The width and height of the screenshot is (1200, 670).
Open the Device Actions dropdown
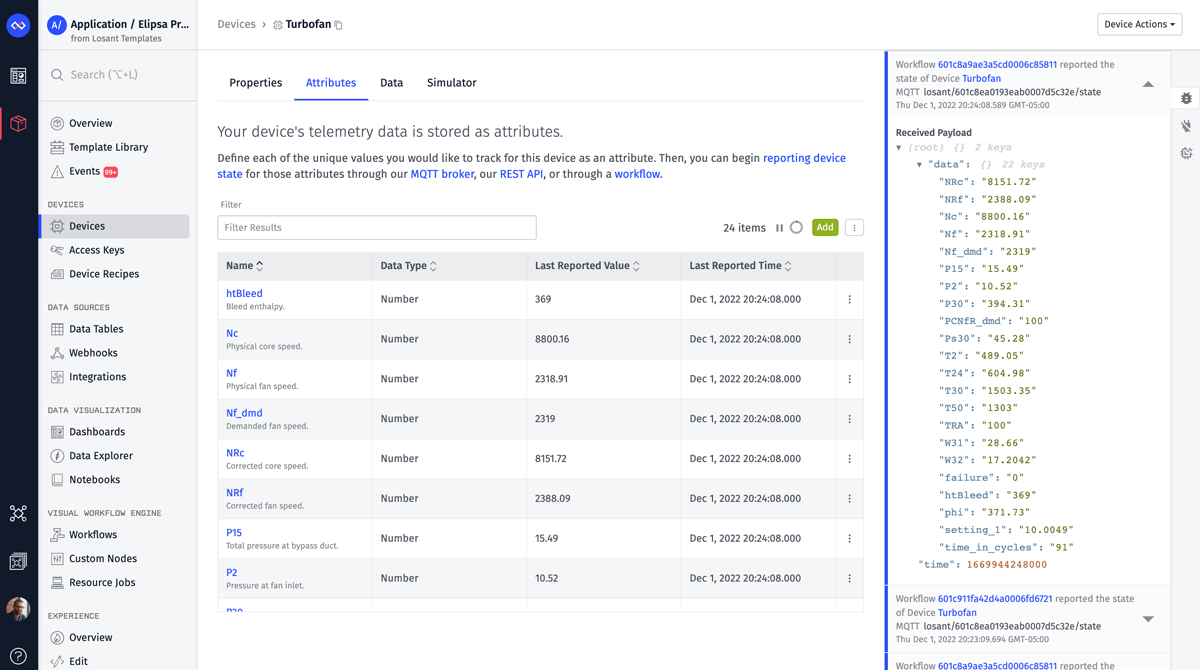[1139, 23]
